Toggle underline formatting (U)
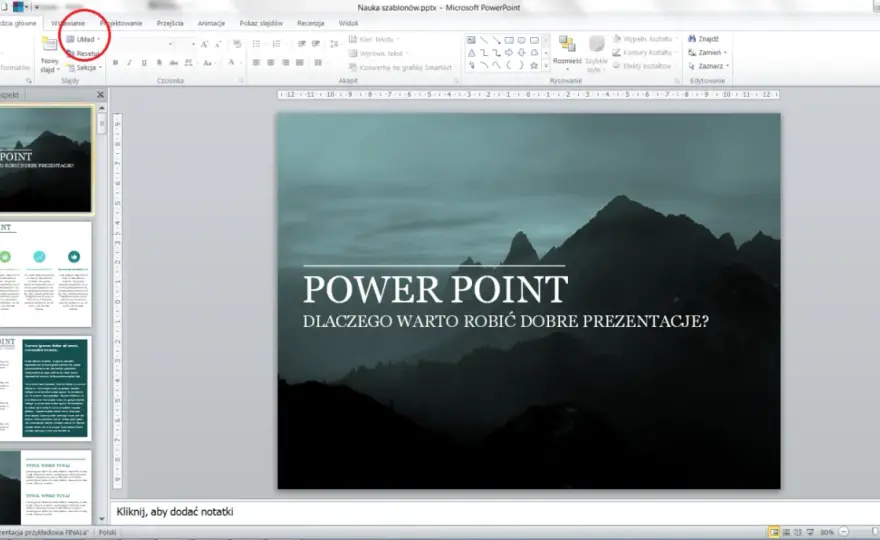This screenshot has height=540, width=880. [144, 63]
